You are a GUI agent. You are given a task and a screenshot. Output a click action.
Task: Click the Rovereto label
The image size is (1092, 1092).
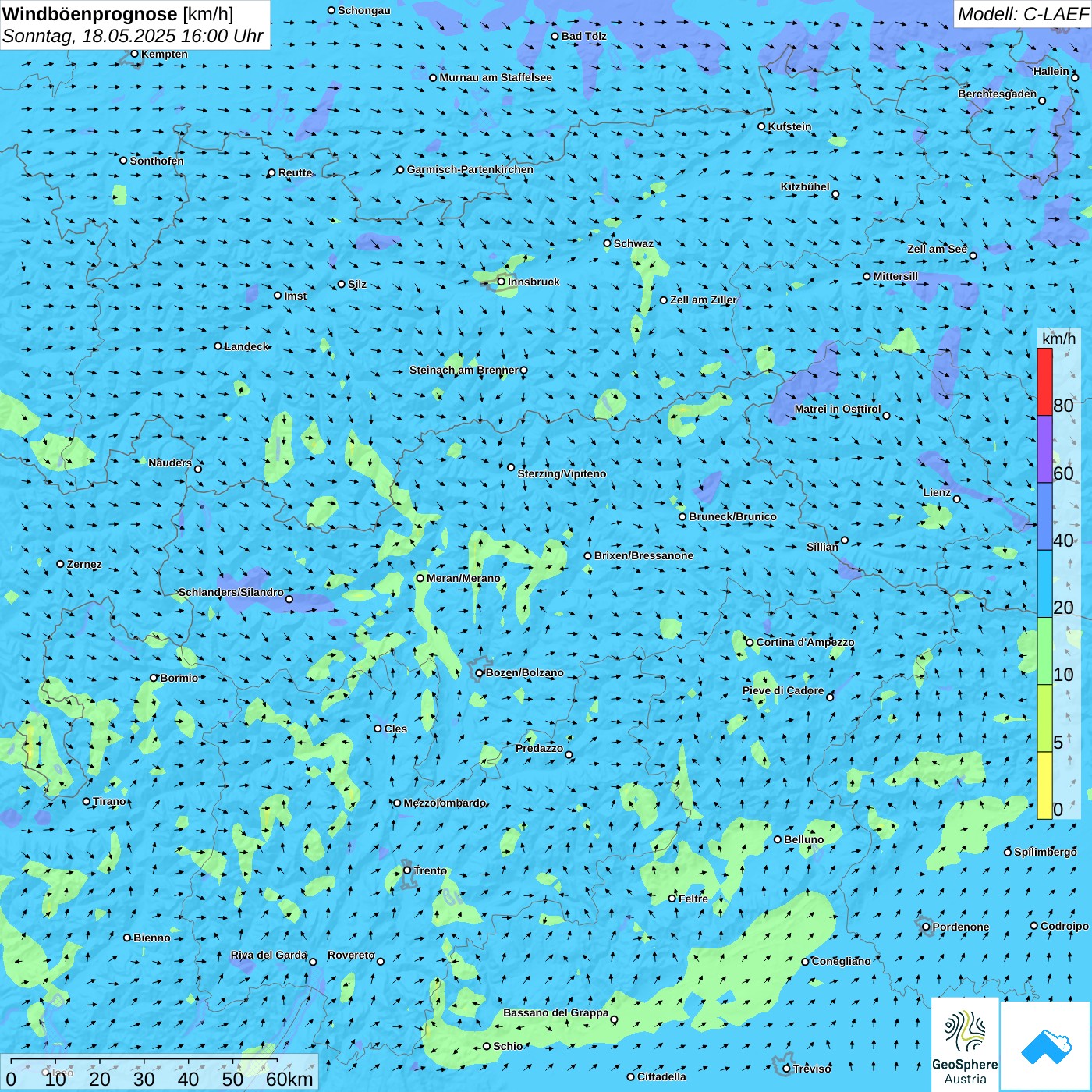pos(352,955)
